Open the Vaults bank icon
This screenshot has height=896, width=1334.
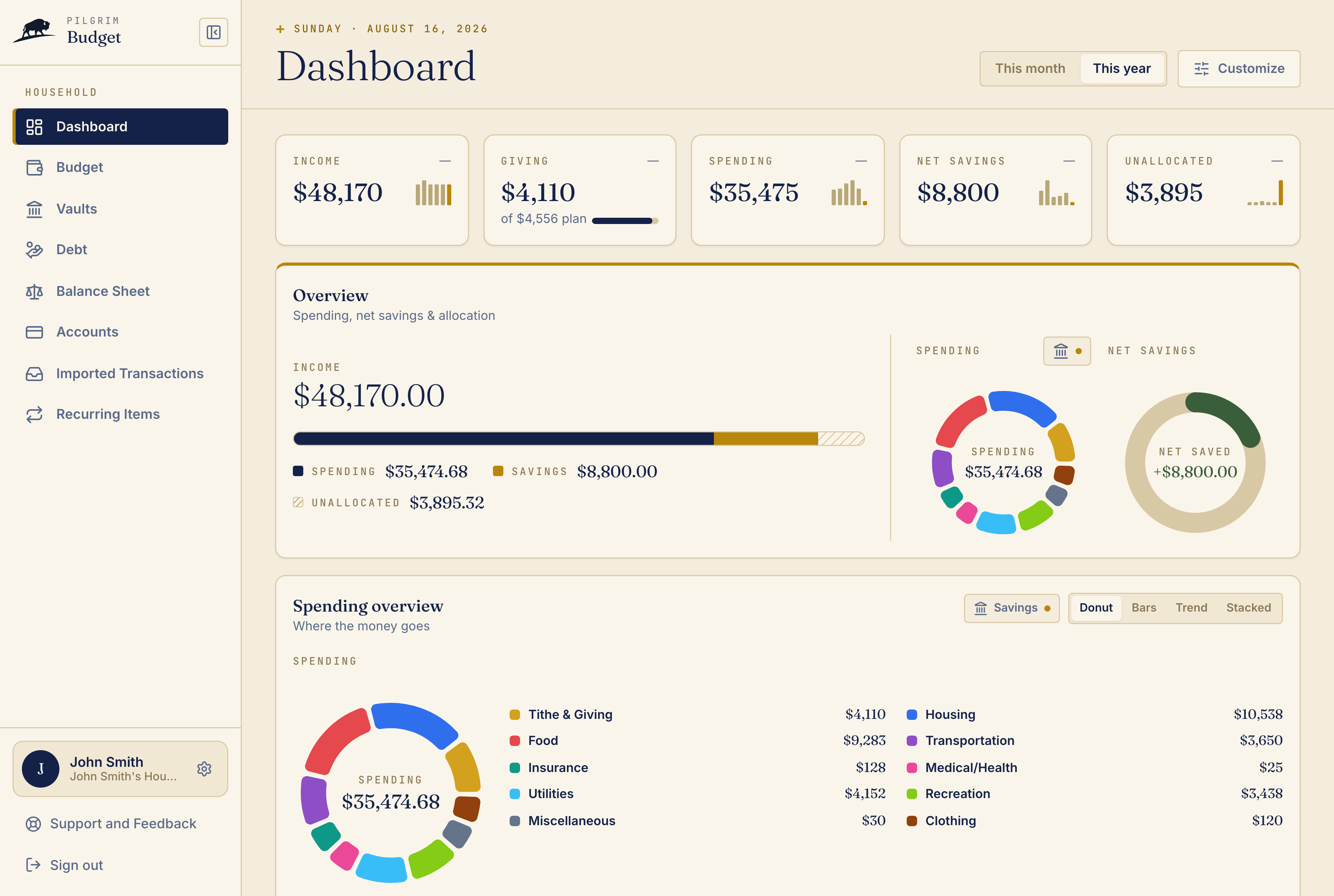[x=34, y=209]
